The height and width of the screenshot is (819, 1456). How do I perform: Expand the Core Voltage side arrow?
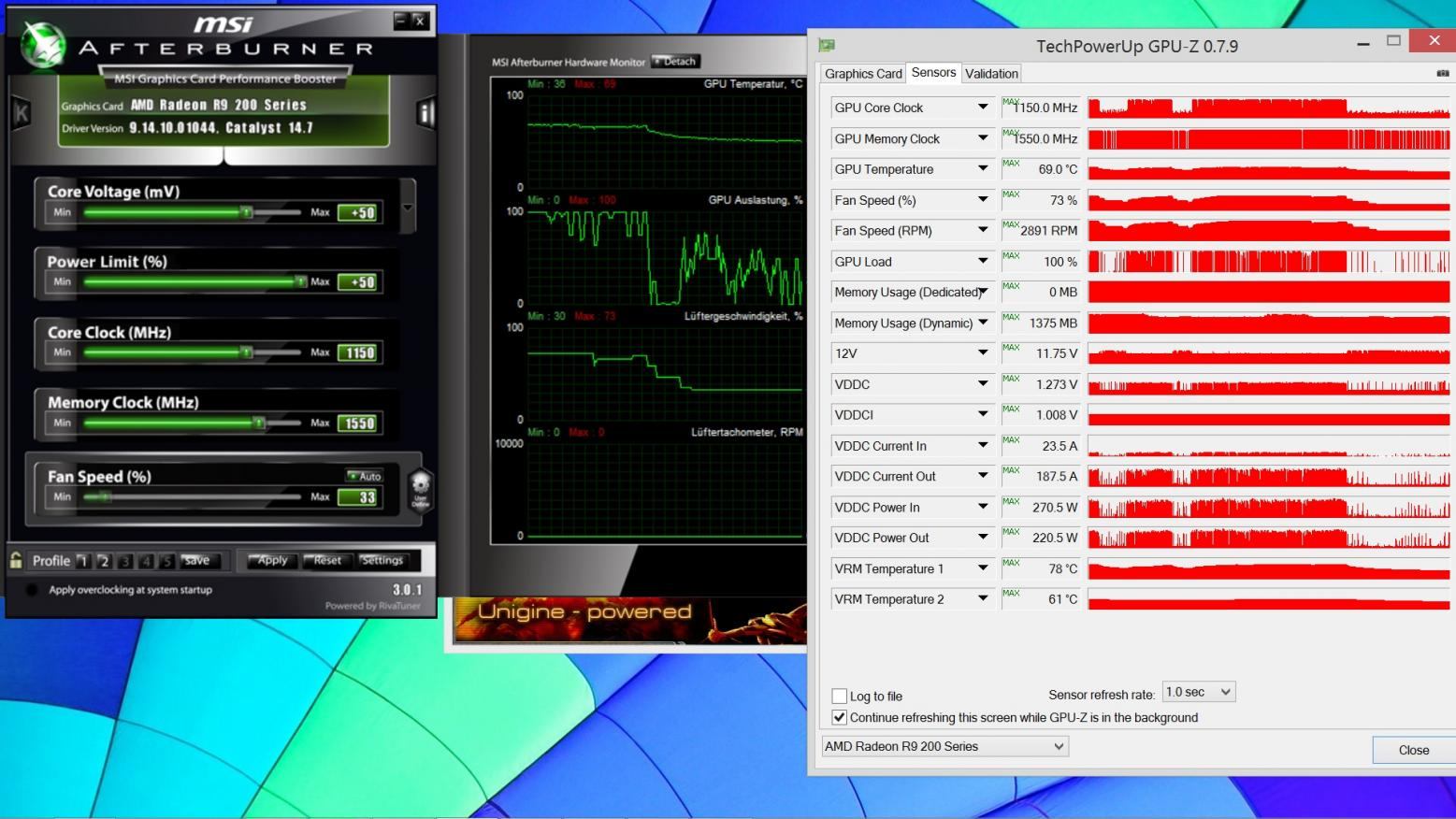408,208
